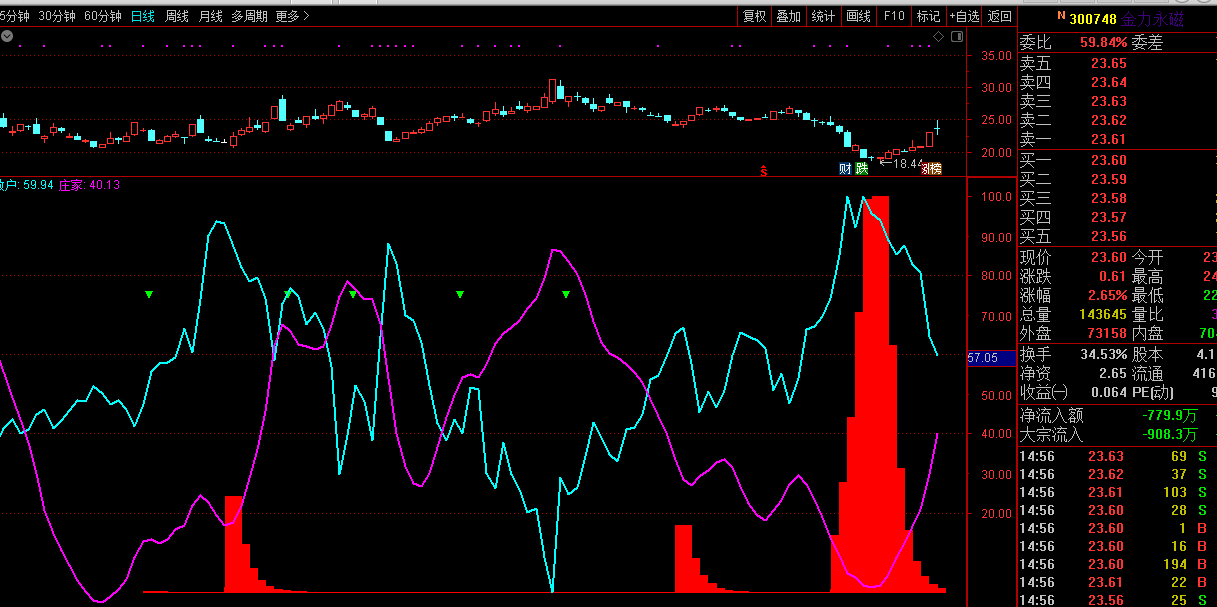Viewport: 1217px width, 607px height.
Task: Click the 财 financial info marker on chart
Action: tap(845, 168)
